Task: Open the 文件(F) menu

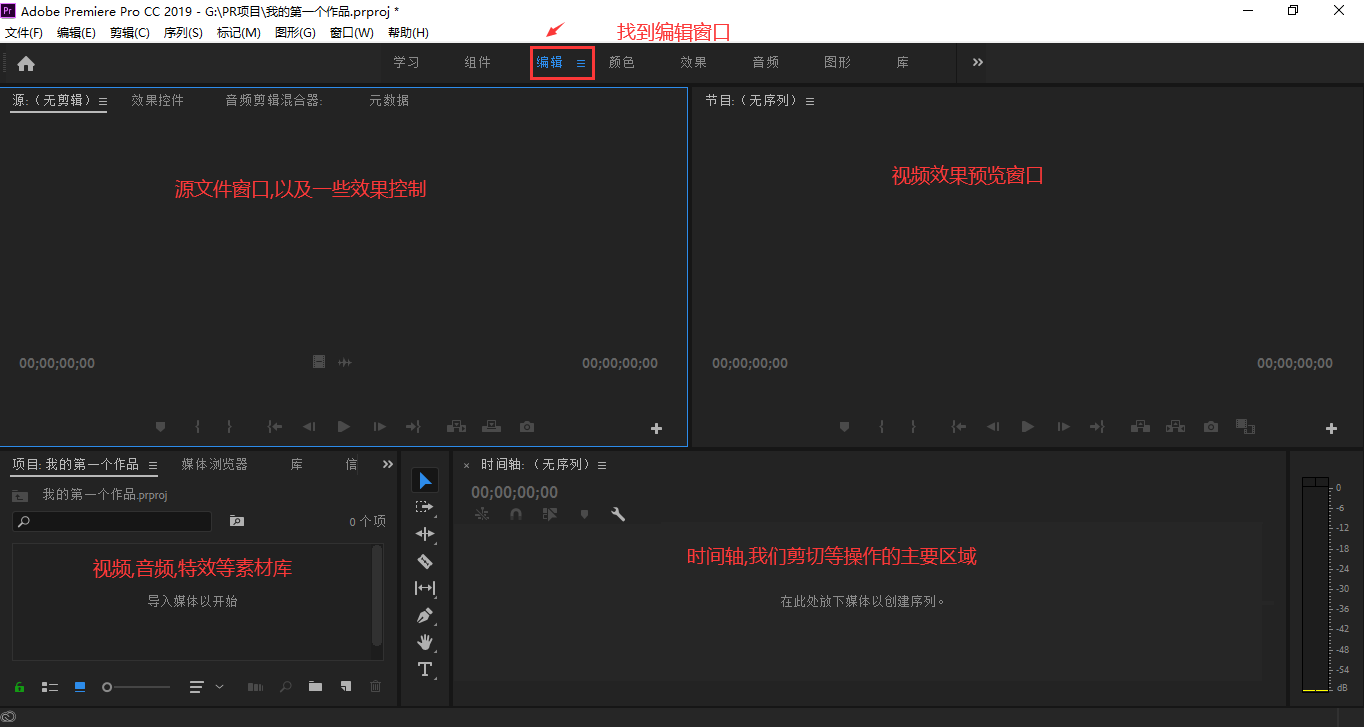Action: point(24,31)
